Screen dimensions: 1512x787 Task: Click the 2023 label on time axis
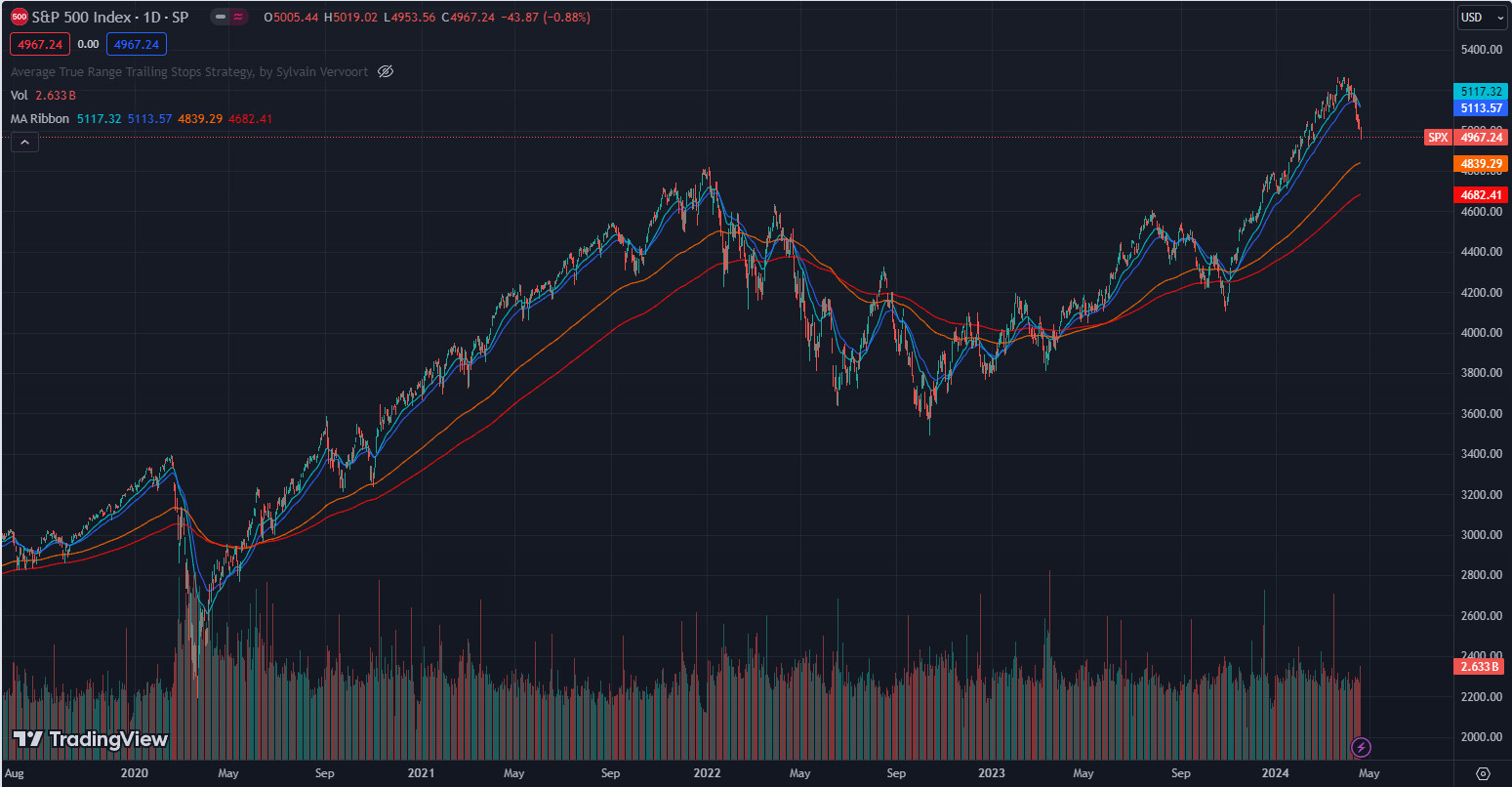[x=992, y=773]
